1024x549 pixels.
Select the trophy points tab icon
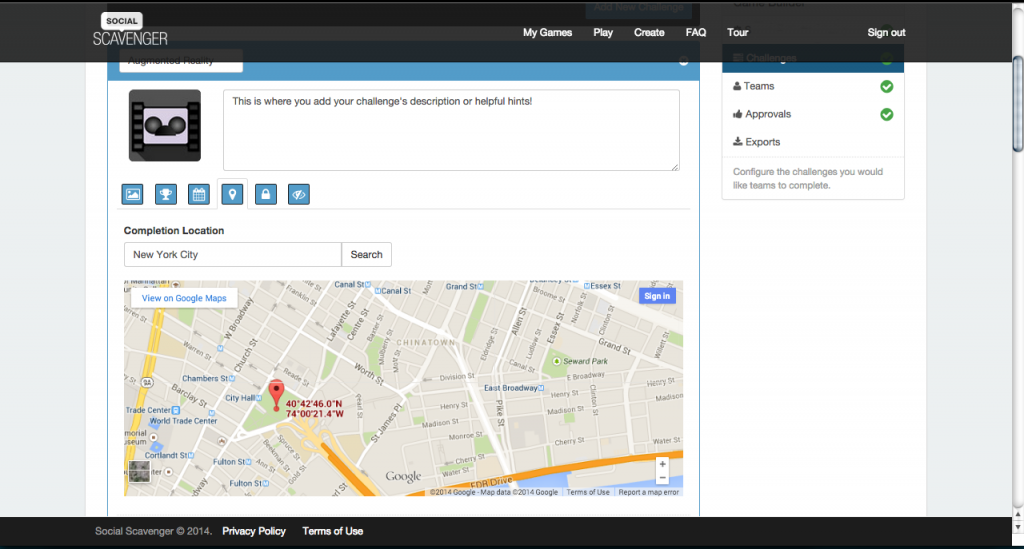pos(166,195)
